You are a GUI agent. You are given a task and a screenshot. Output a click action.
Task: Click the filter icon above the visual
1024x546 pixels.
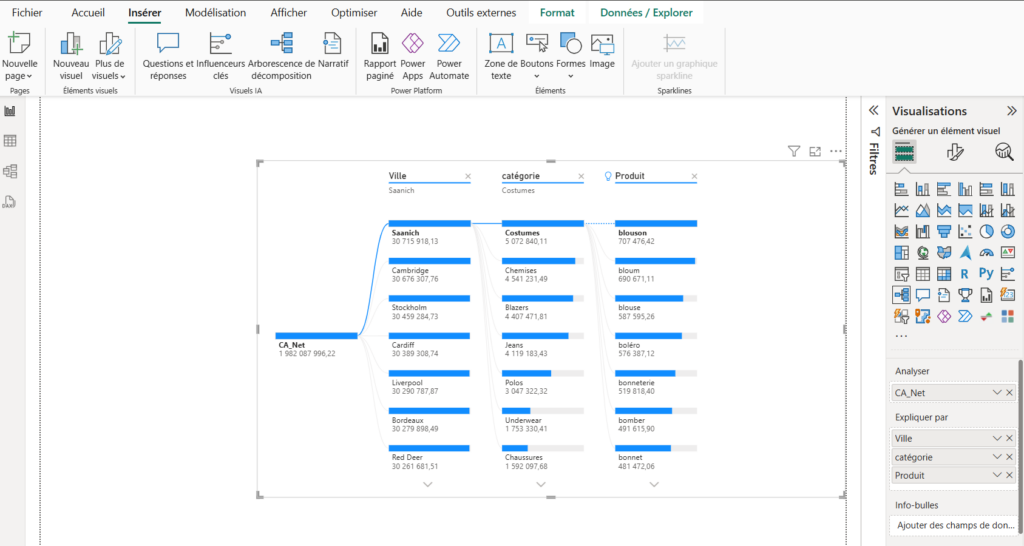[x=794, y=151]
